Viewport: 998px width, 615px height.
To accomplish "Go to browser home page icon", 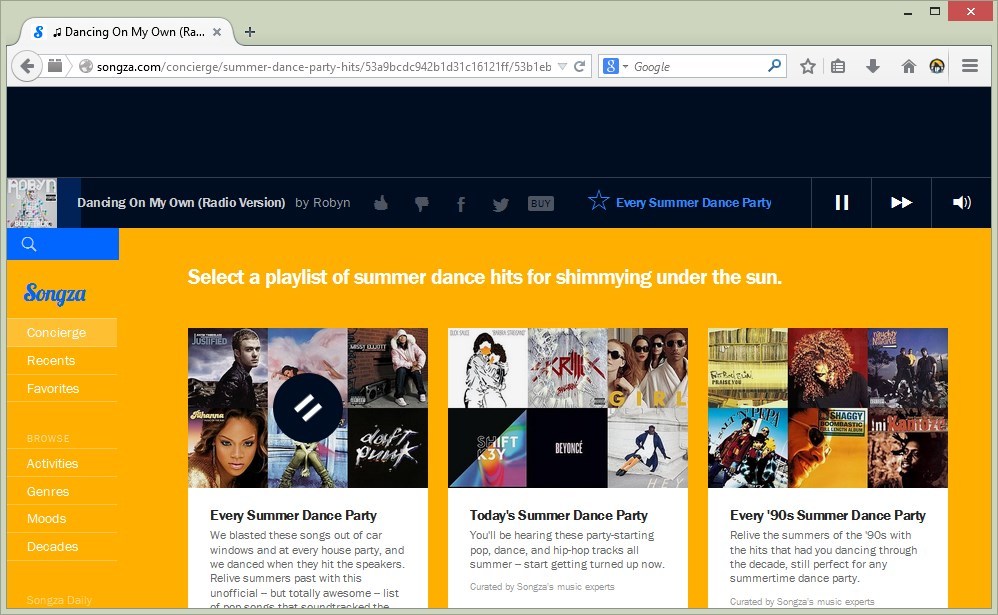I will point(908,66).
